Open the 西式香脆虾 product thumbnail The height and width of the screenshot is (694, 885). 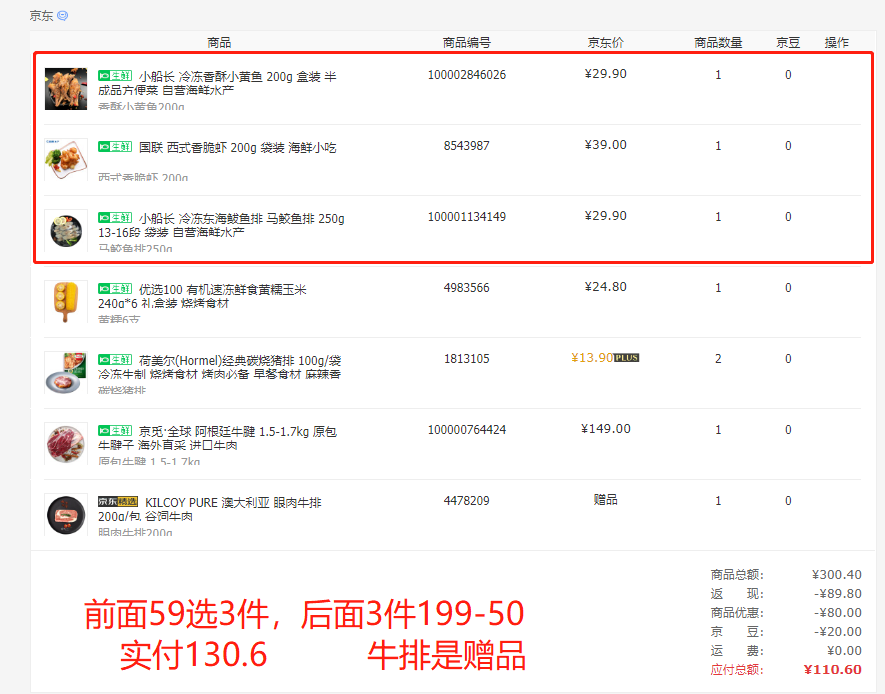pyautogui.click(x=66, y=160)
